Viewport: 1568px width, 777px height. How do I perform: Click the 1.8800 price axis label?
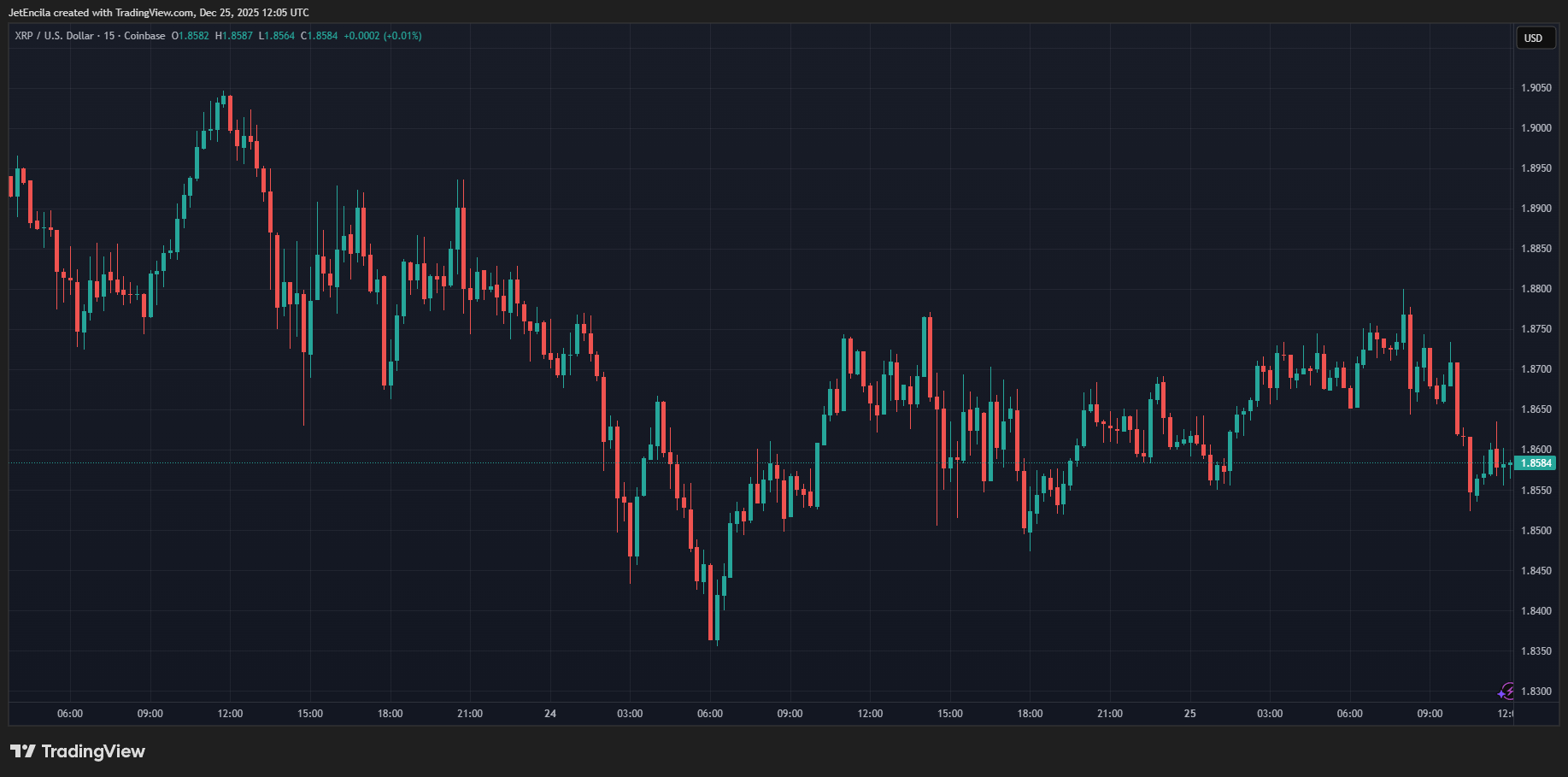point(1536,289)
